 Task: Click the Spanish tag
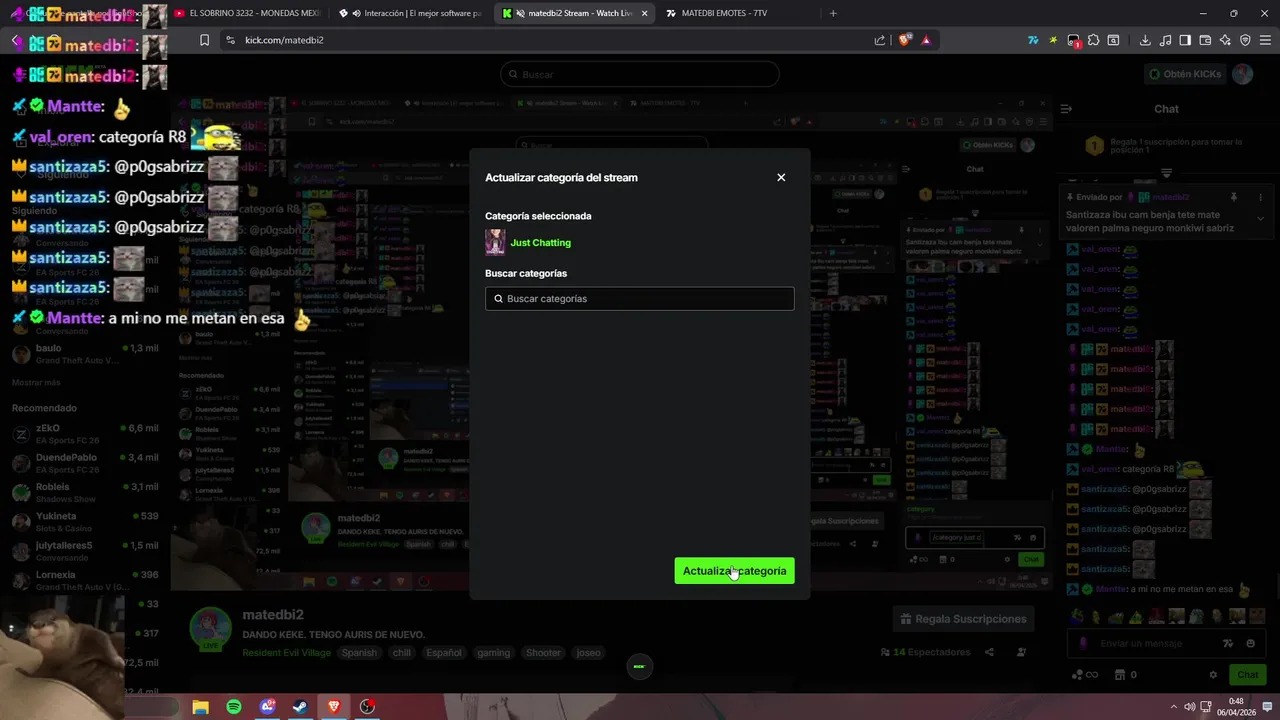[359, 653]
